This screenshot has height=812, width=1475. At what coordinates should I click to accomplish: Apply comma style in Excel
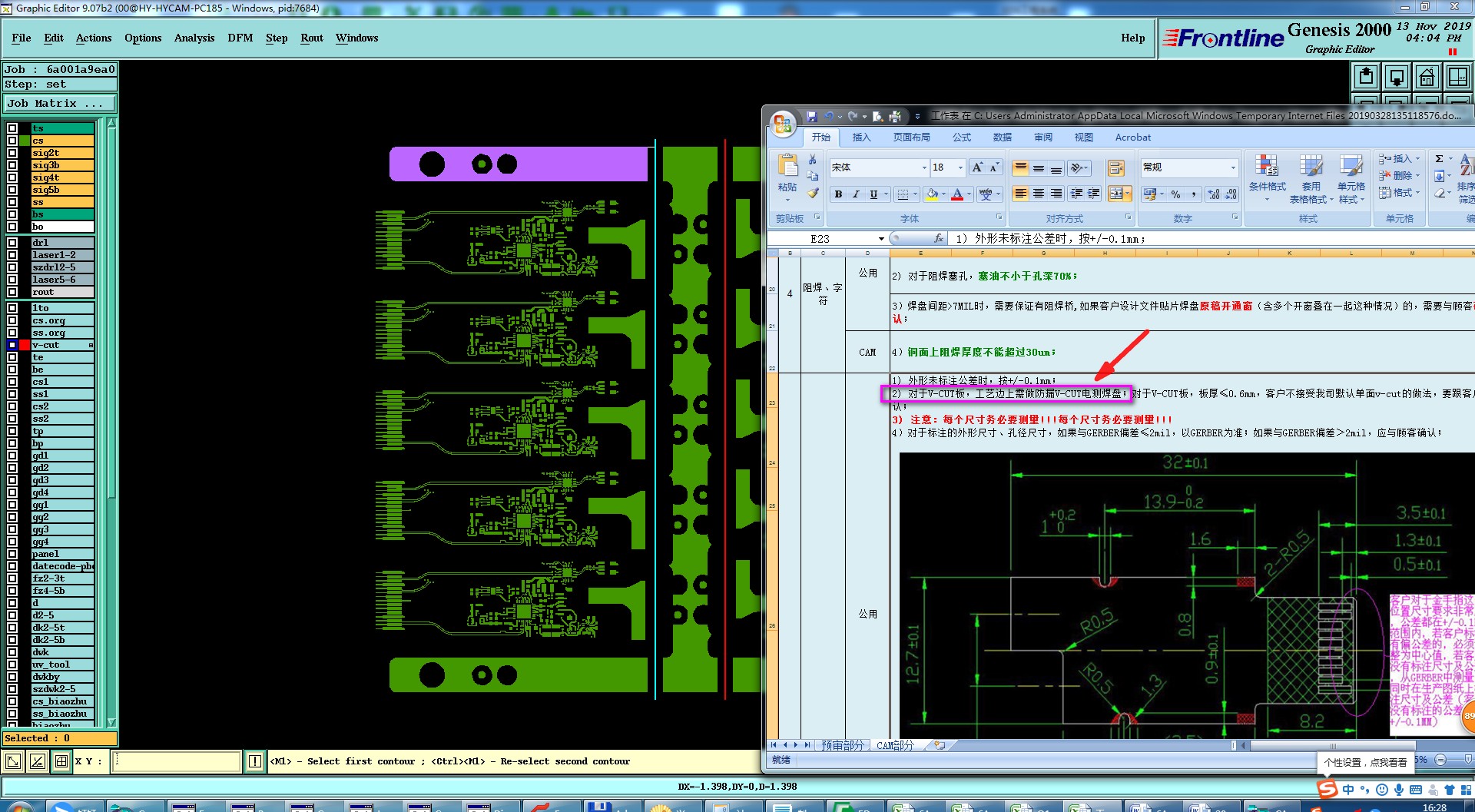[1194, 194]
